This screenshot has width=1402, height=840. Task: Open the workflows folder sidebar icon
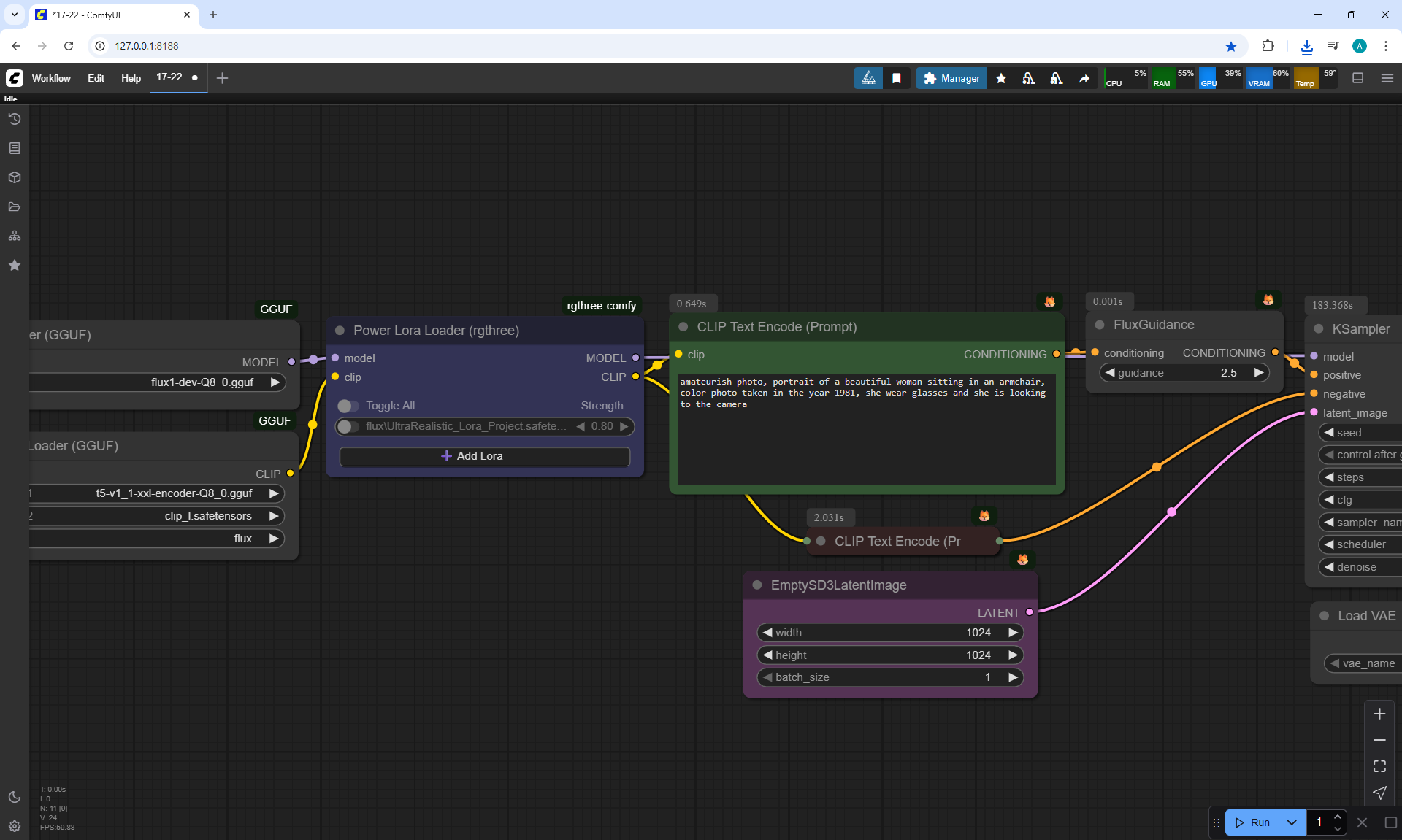coord(15,207)
